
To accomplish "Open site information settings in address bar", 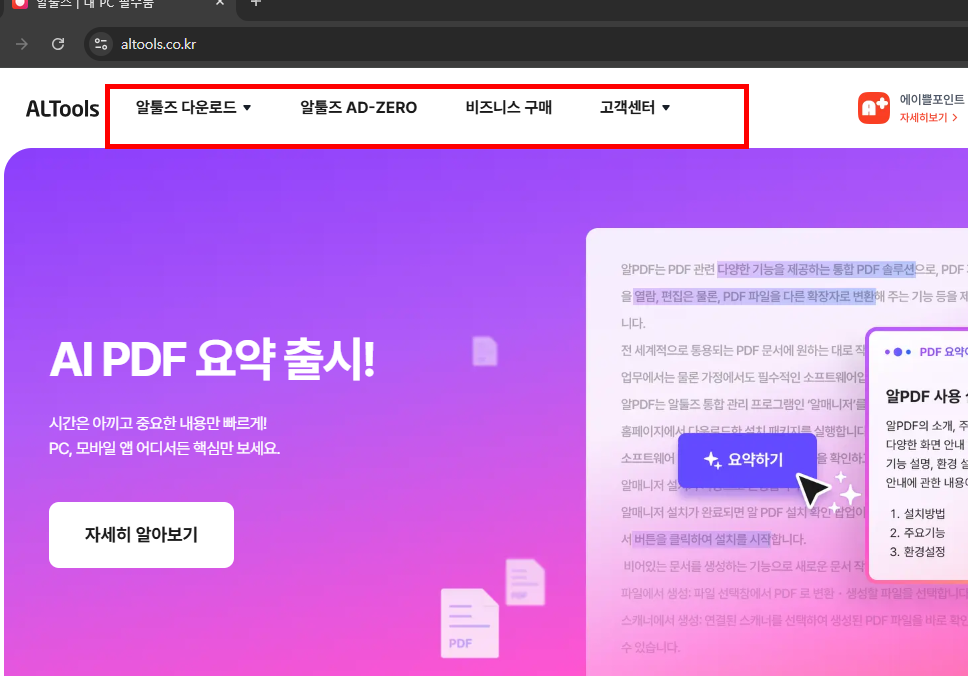I will point(99,44).
